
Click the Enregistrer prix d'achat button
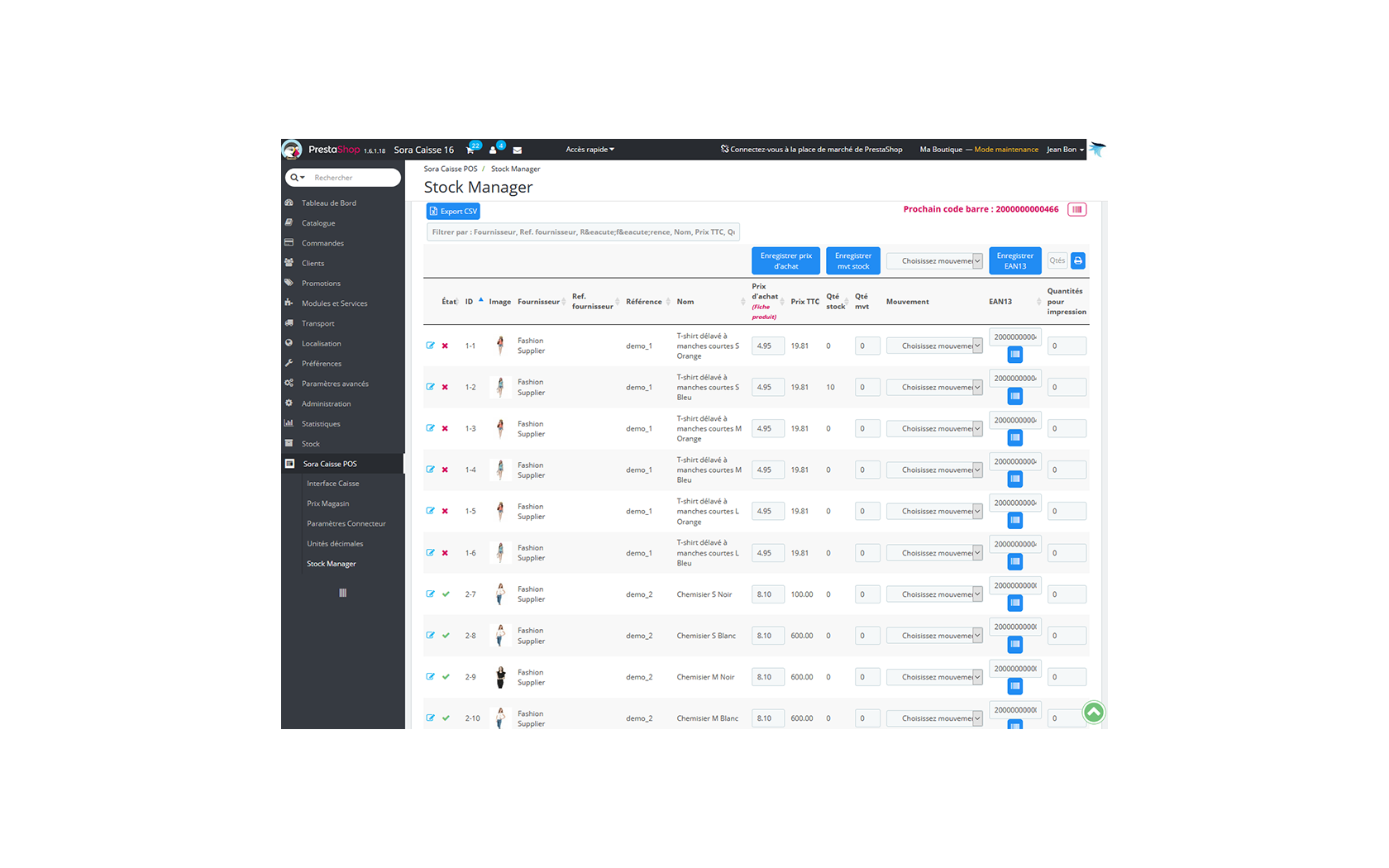click(x=785, y=261)
